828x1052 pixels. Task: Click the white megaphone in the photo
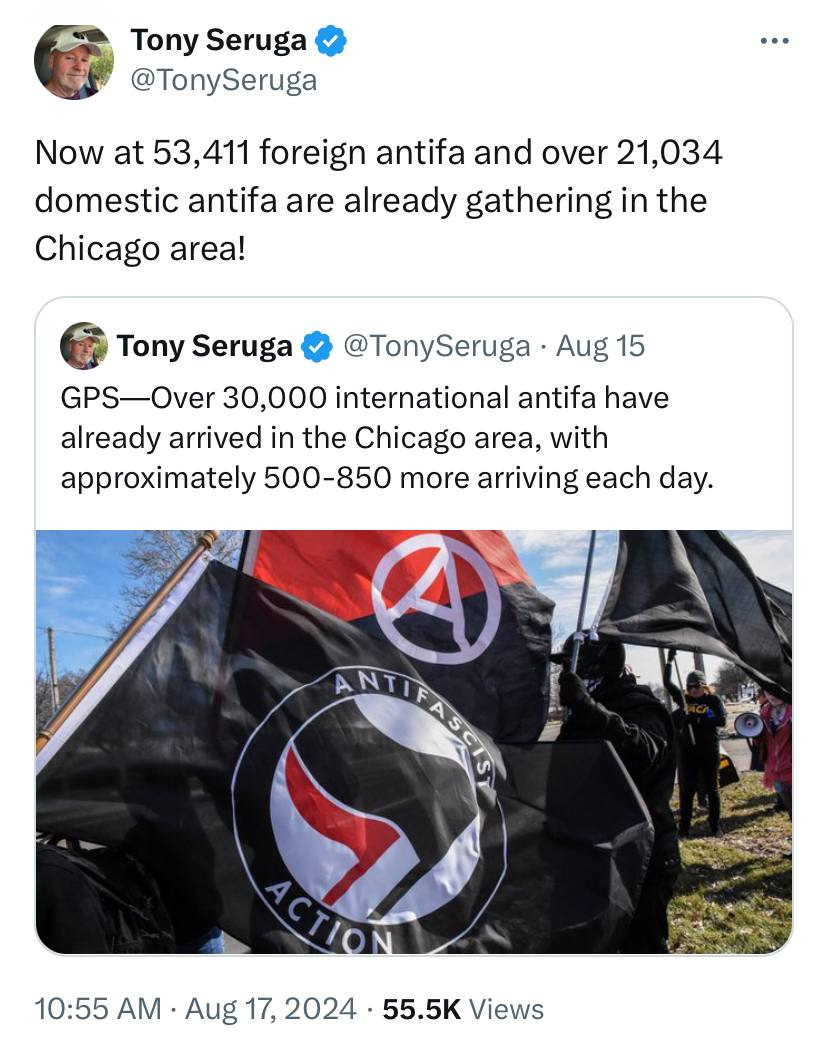click(749, 725)
